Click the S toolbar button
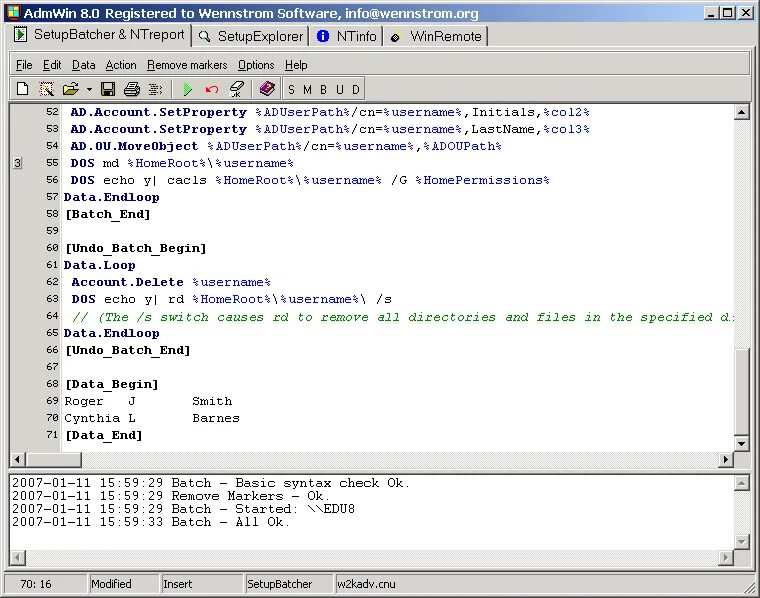This screenshot has height=598, width=760. click(x=291, y=90)
